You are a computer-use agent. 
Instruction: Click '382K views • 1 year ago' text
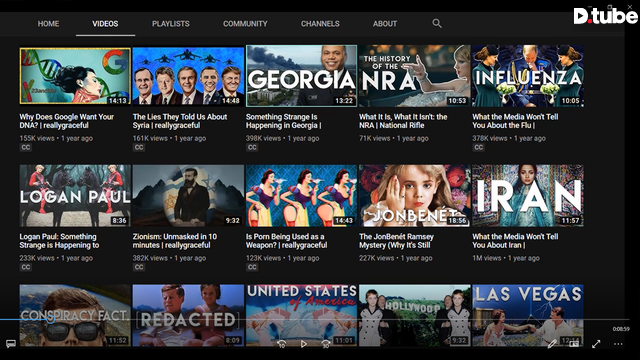click(x=169, y=258)
